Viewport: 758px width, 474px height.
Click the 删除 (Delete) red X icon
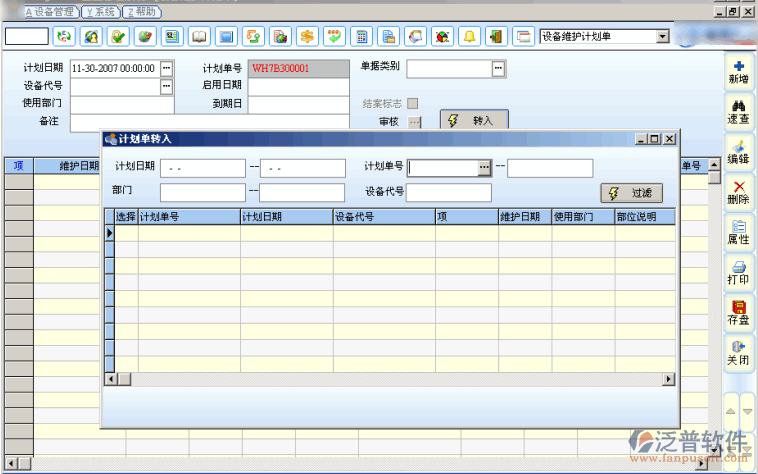click(738, 192)
